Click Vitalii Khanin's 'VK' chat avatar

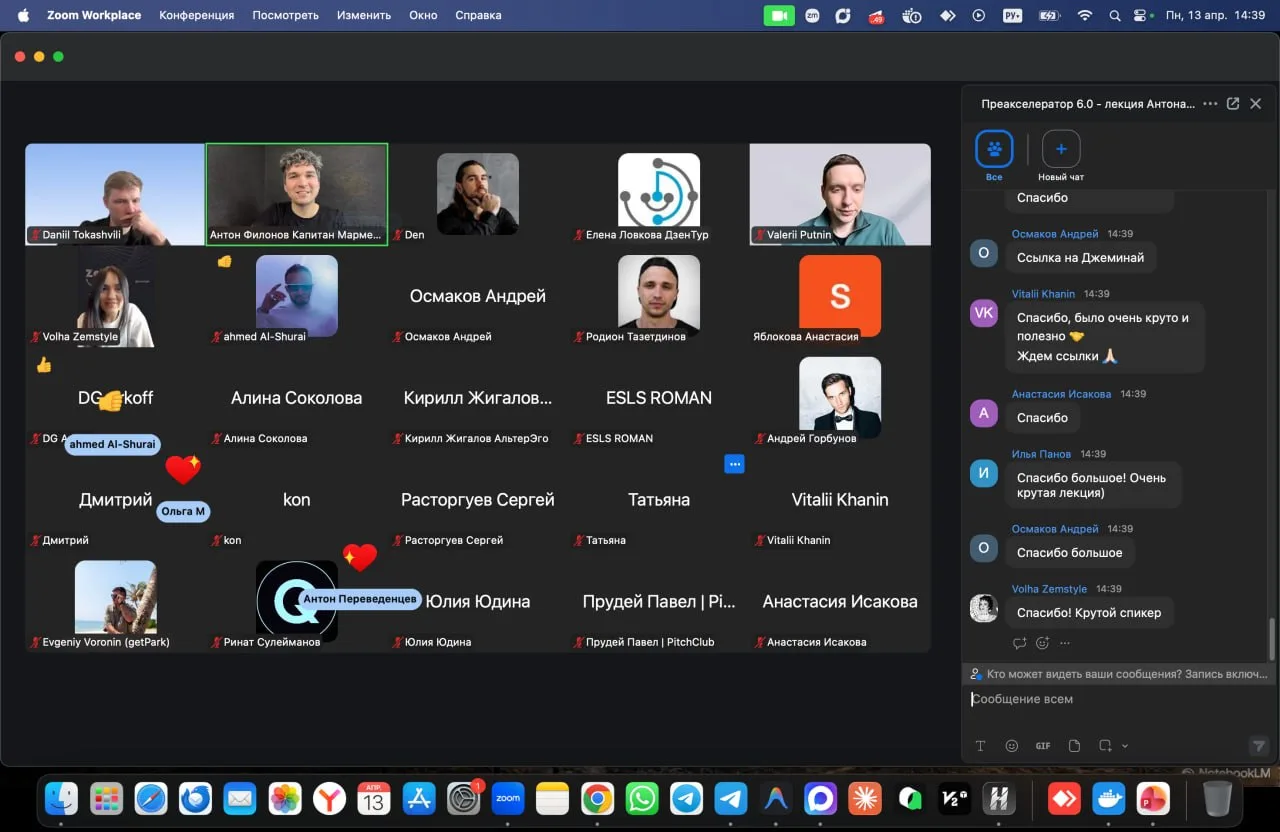[x=984, y=313]
